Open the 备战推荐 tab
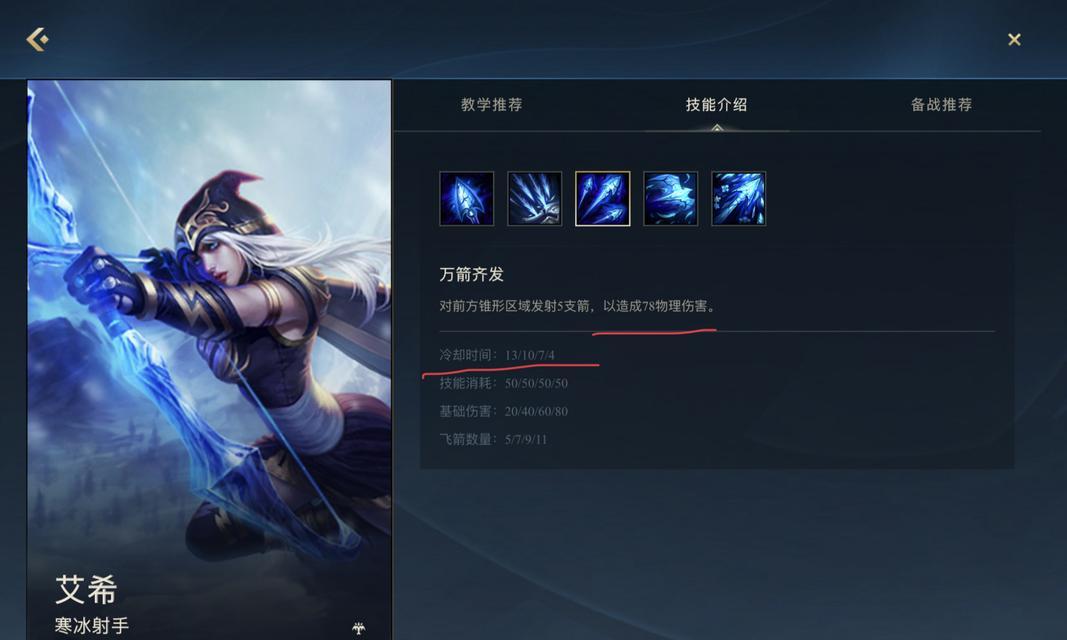 [941, 105]
